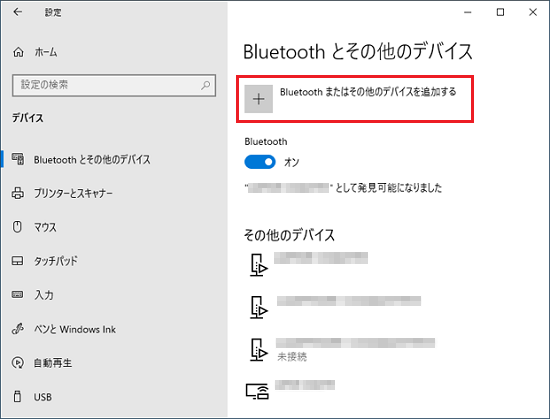Click the keyboard input icon in sidebar
Screen dimensions: 550x419
[x=18, y=295]
